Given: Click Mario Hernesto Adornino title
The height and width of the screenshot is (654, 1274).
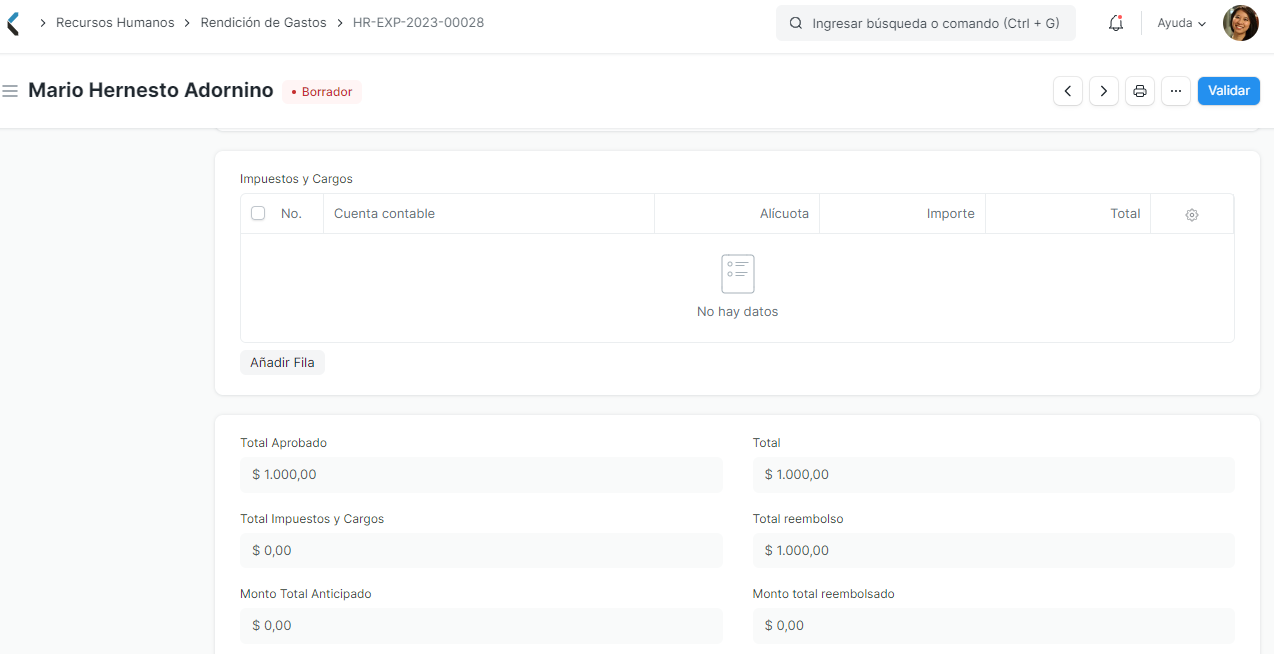Looking at the screenshot, I should [x=151, y=90].
